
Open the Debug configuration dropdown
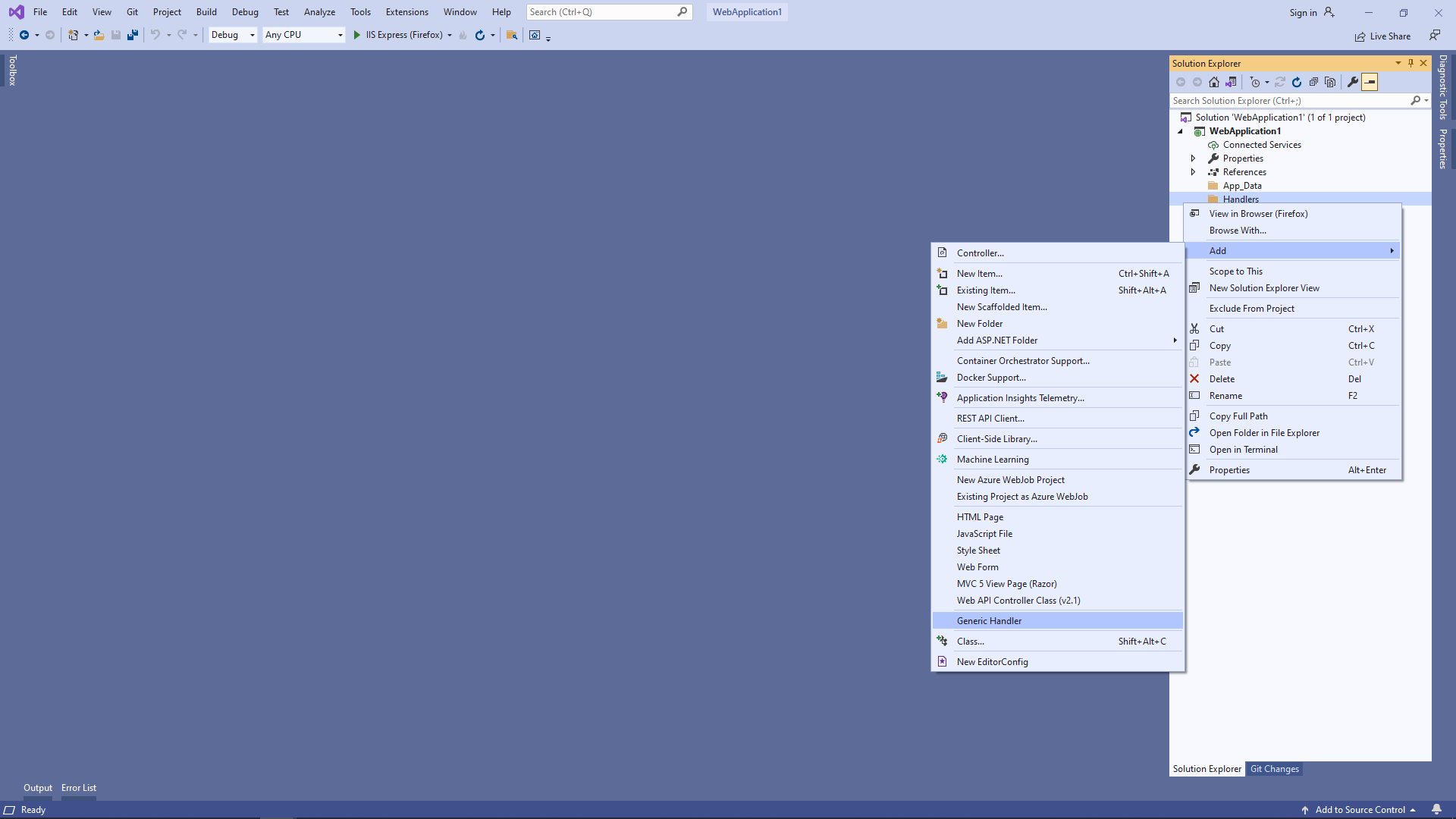pos(232,35)
